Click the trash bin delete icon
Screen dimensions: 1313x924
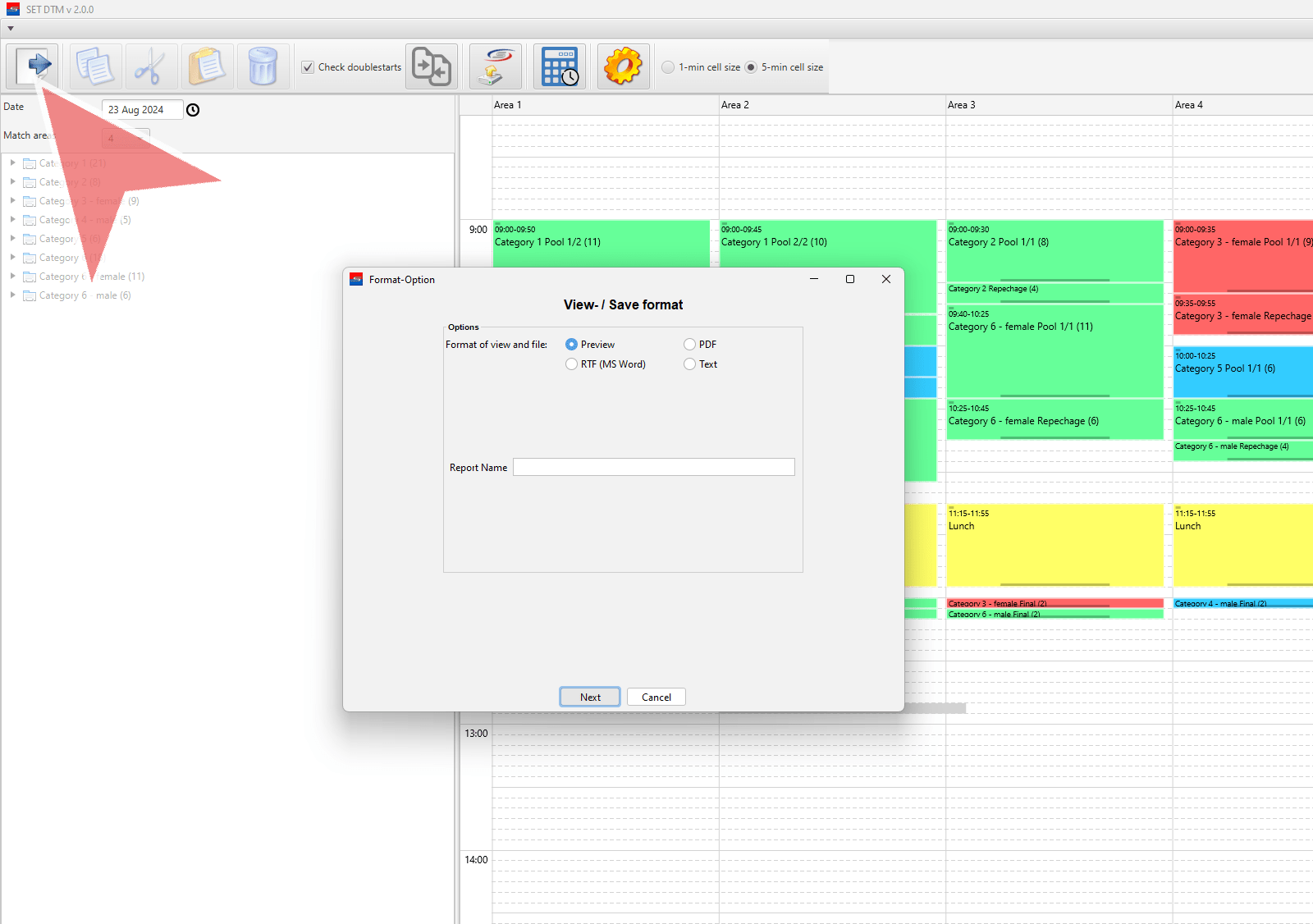pos(263,66)
